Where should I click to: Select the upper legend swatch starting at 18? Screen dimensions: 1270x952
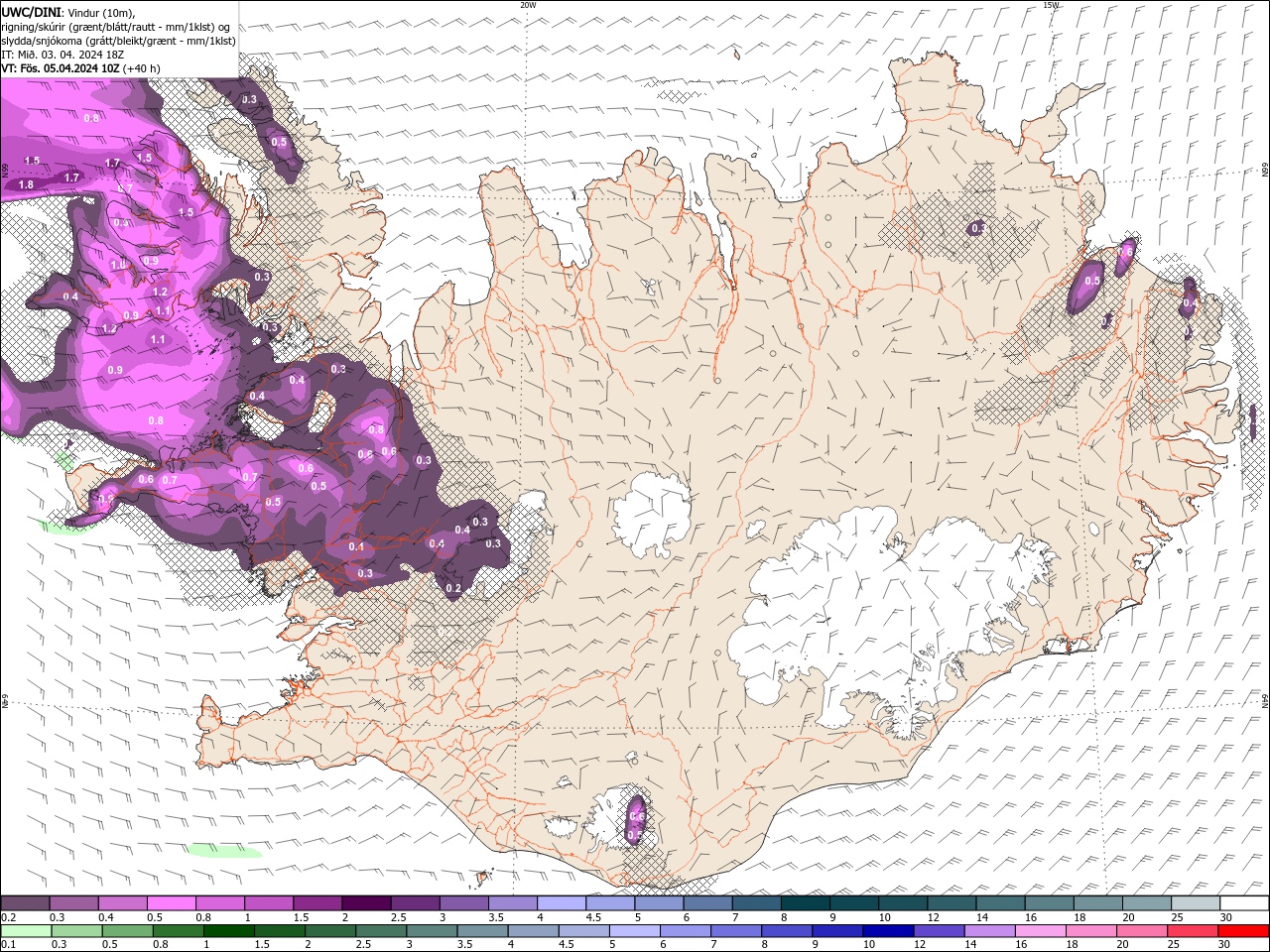(x=1097, y=903)
